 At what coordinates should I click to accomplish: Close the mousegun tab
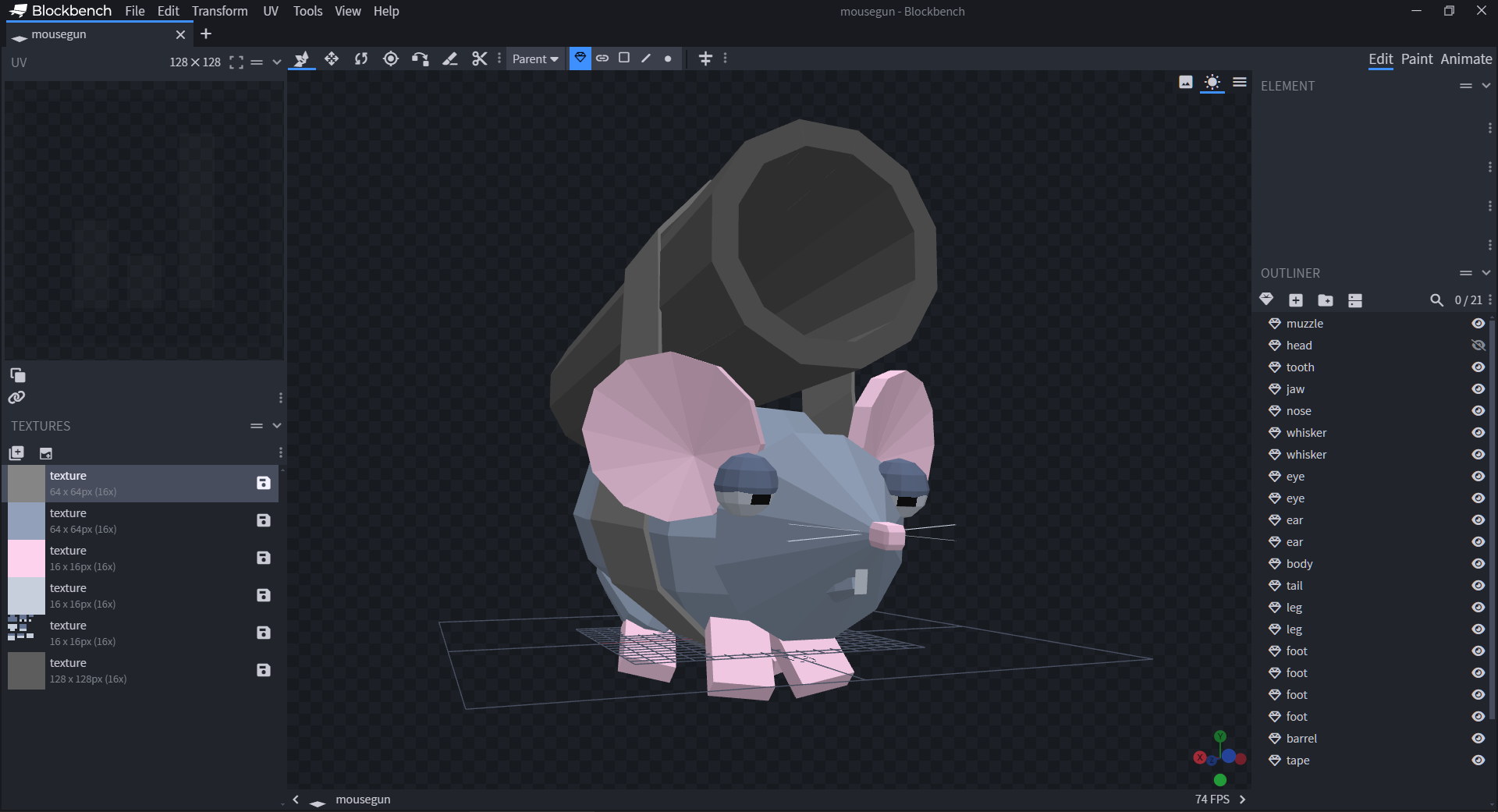point(181,35)
